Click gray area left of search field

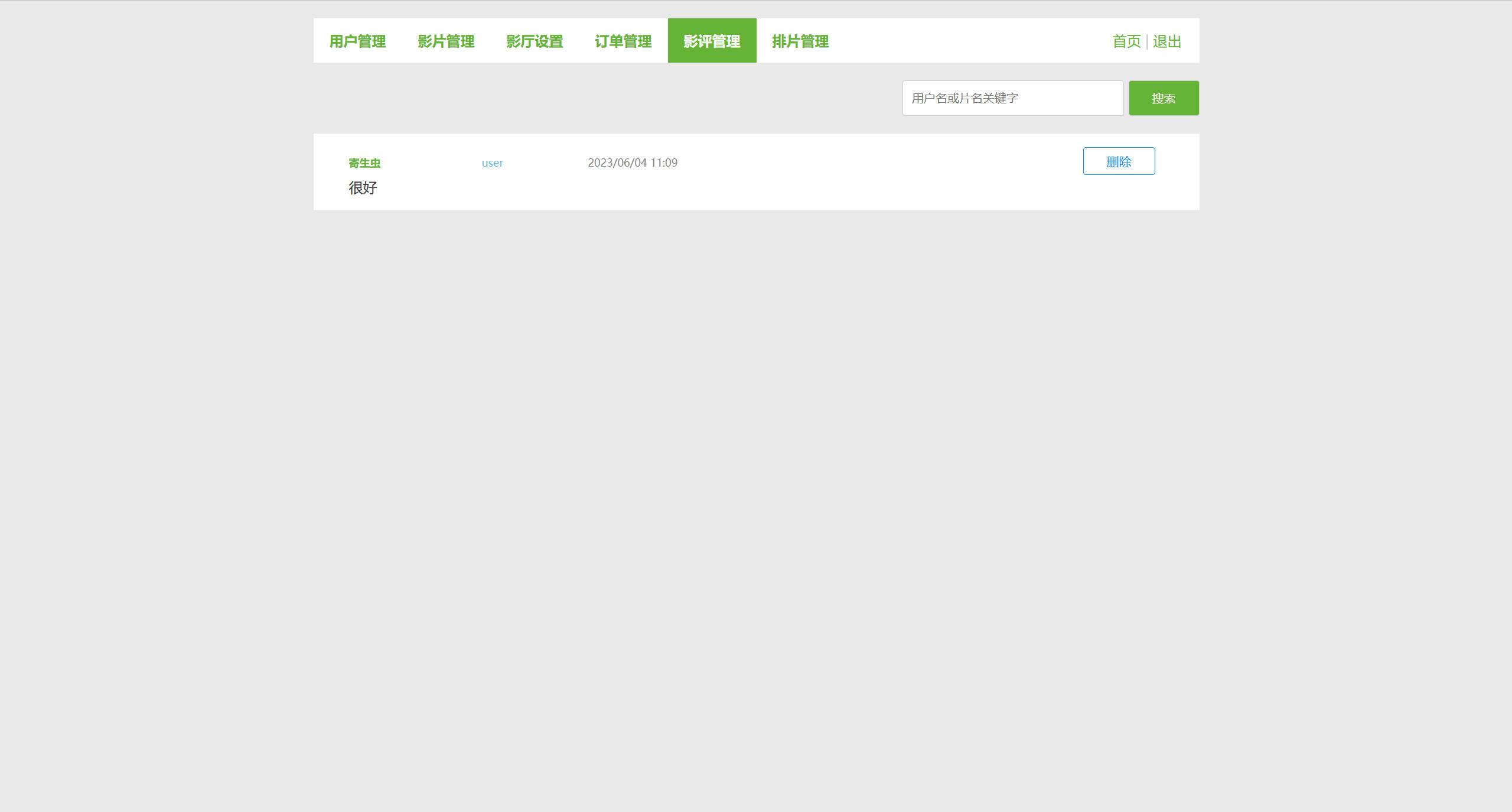591,98
